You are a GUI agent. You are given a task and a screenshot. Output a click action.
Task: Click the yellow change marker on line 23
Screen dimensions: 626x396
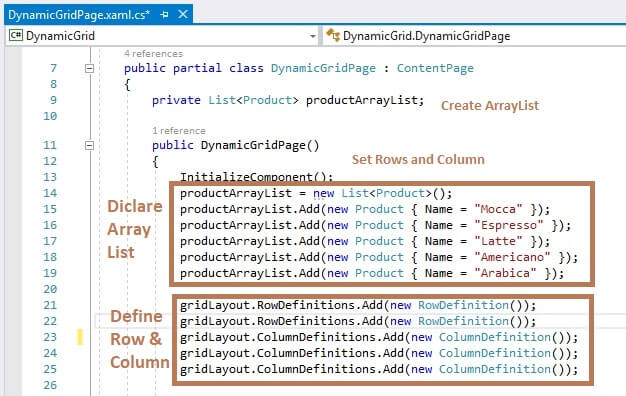[80, 337]
